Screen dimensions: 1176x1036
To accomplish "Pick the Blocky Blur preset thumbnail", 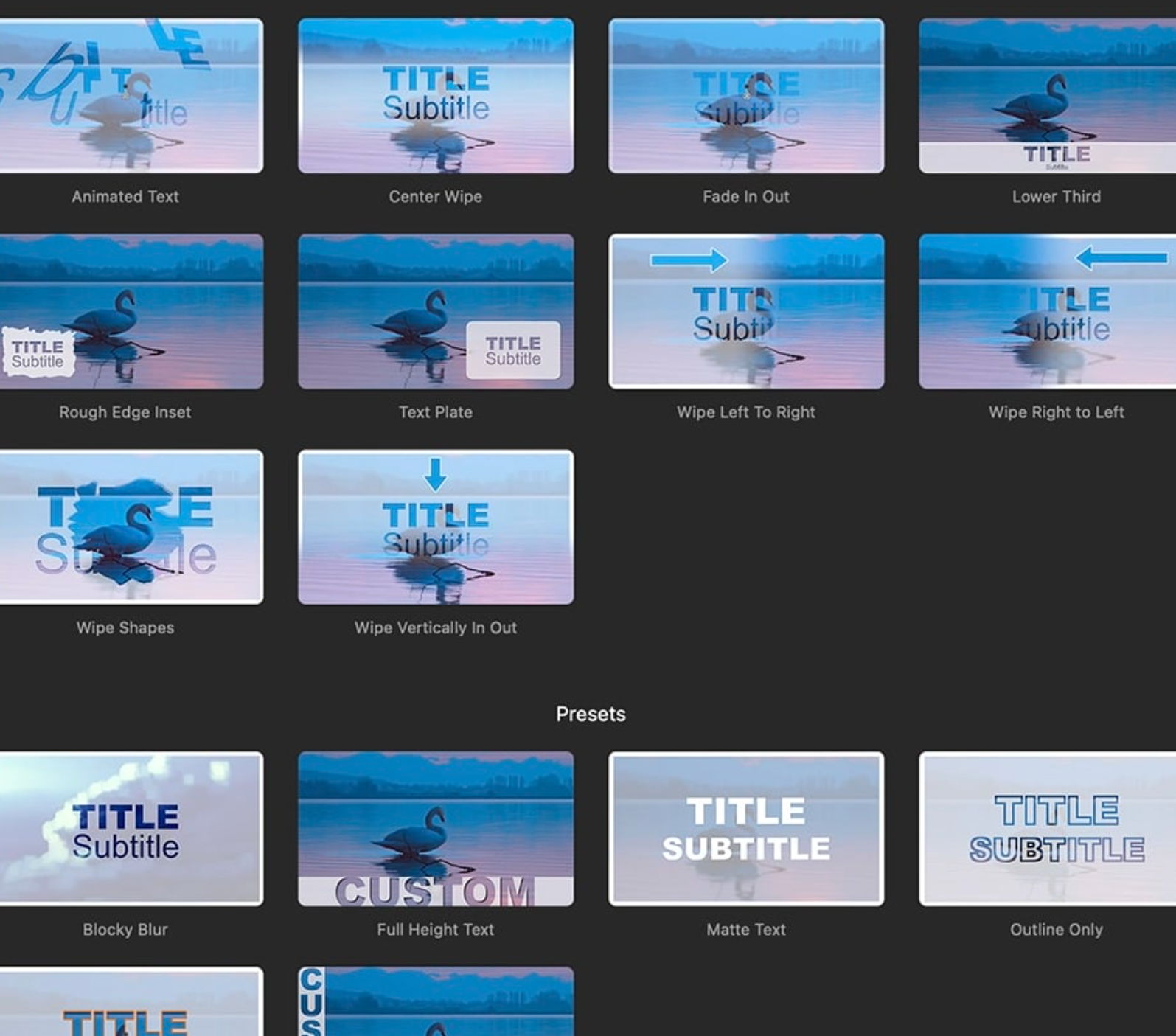I will tap(131, 829).
